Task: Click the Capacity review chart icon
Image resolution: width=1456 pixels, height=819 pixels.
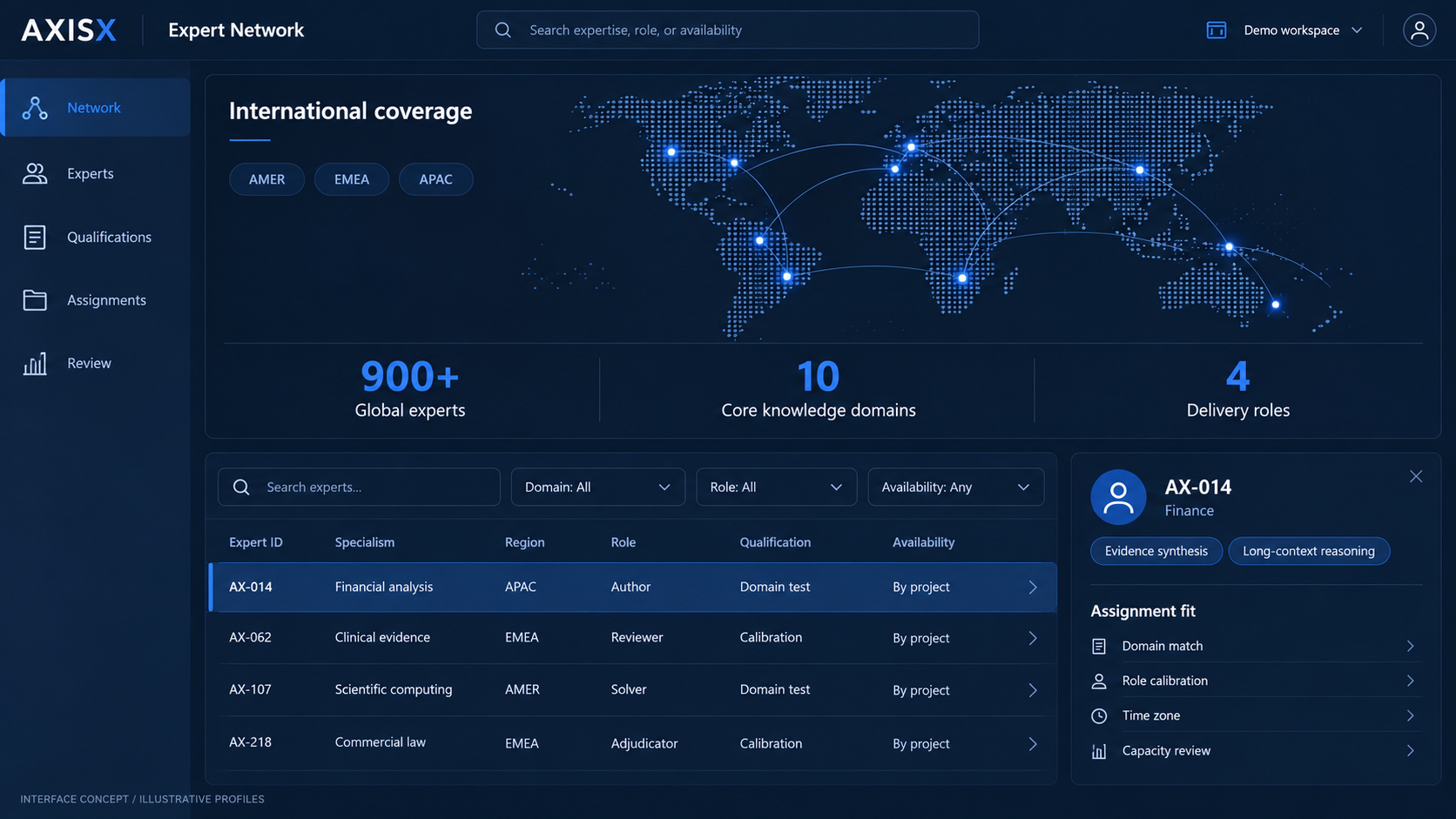Action: click(x=1099, y=751)
